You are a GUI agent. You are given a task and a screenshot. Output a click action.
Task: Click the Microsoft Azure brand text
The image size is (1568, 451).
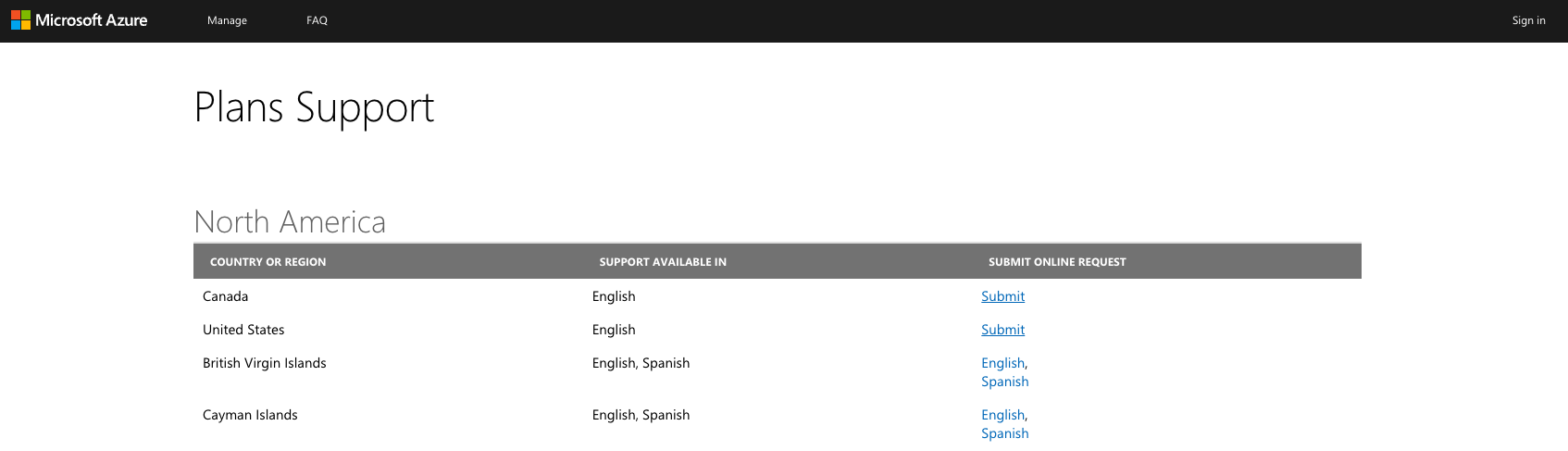coord(91,20)
